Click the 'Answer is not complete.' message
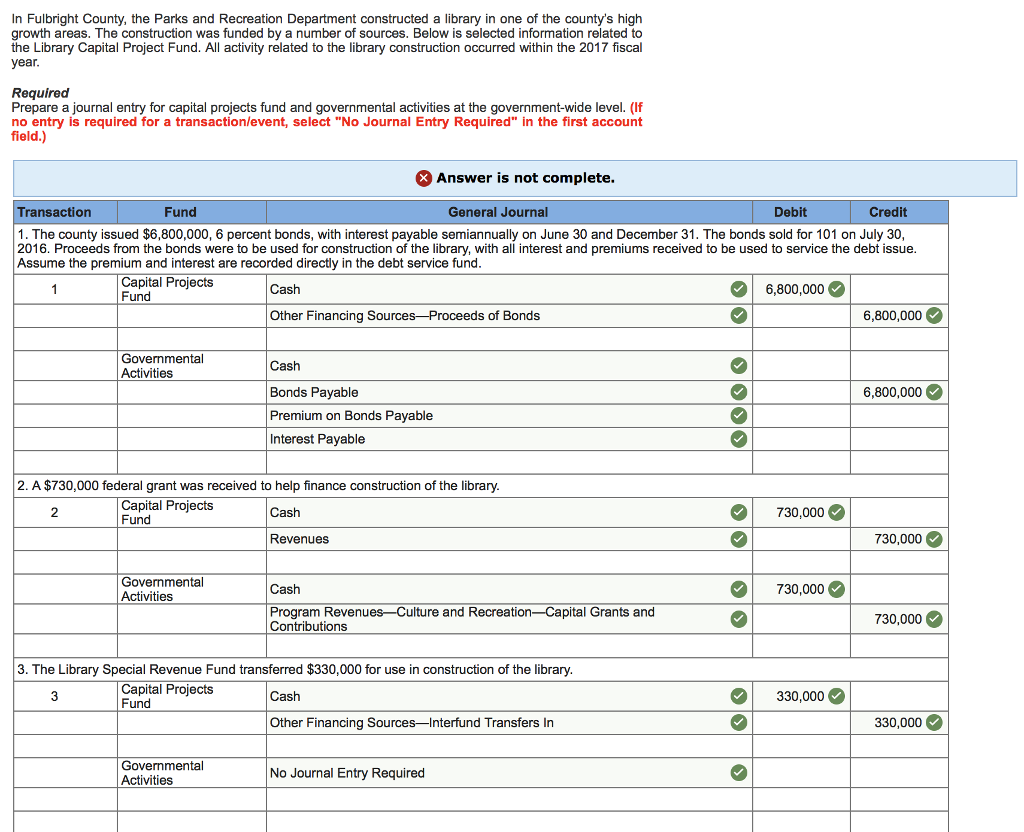The width and height of the screenshot is (1024, 832). (525, 178)
